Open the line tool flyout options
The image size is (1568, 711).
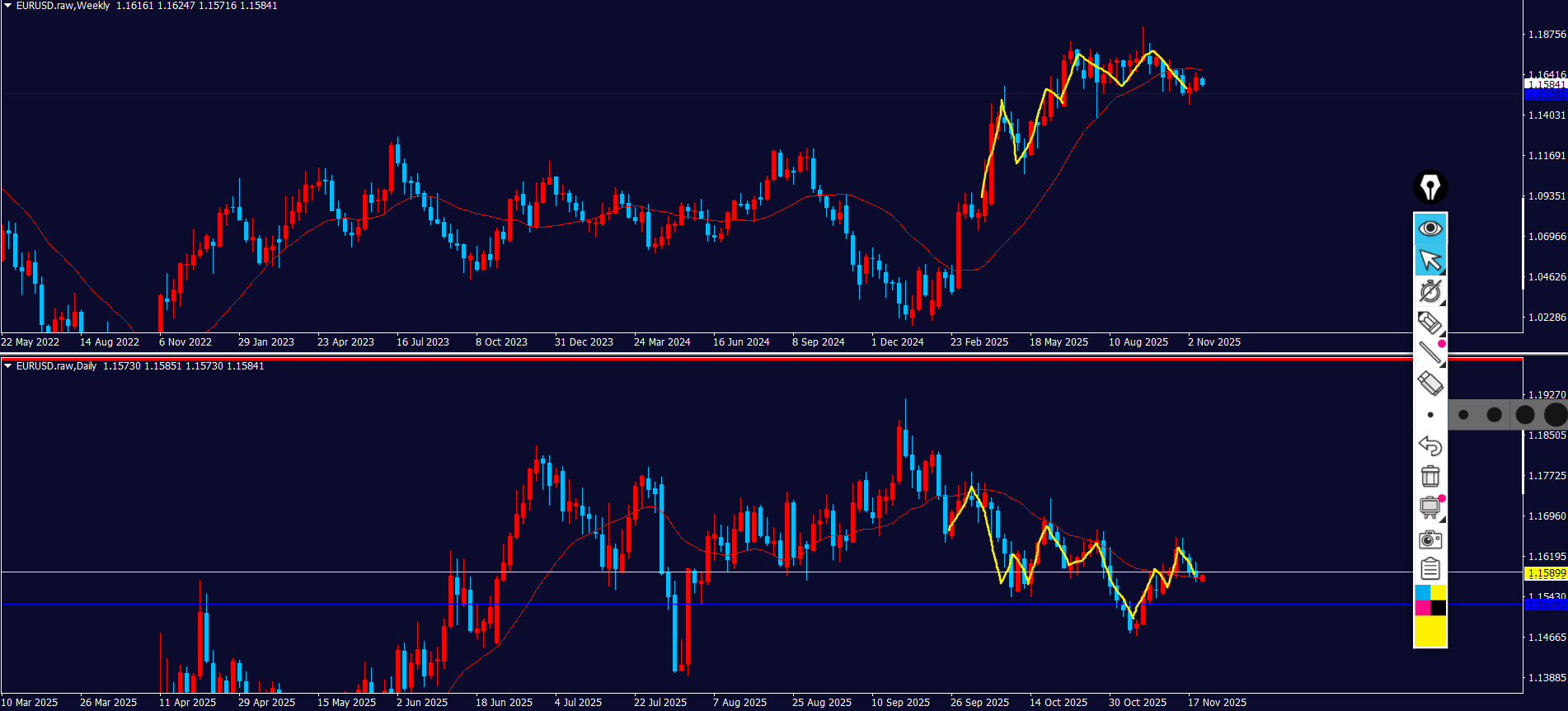[x=1442, y=365]
